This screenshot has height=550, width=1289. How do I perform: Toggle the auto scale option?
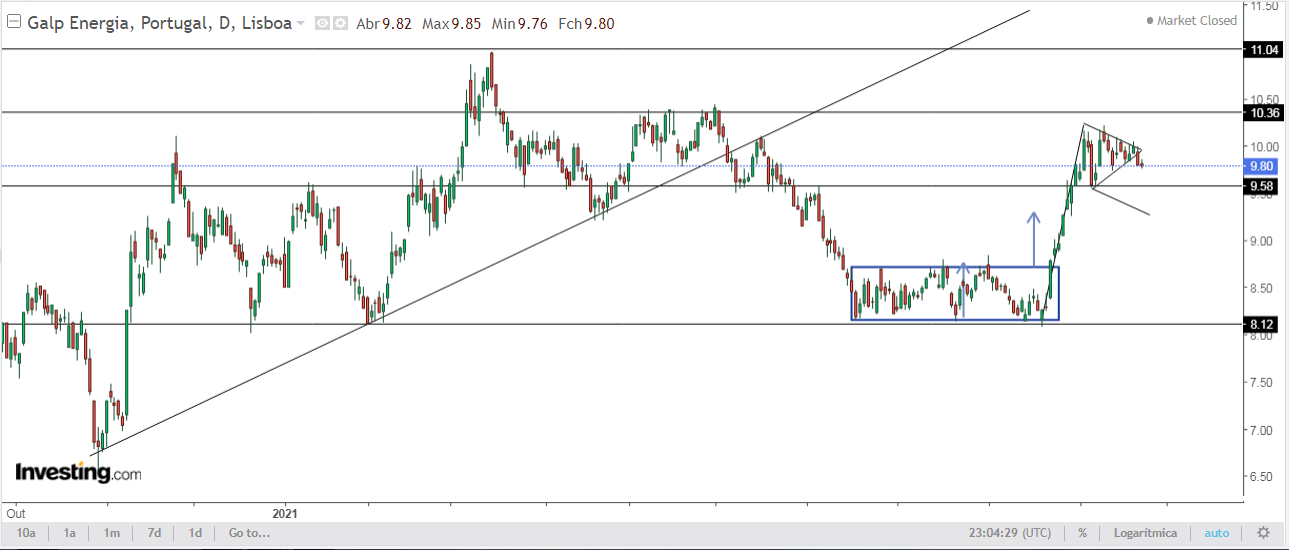click(1216, 533)
